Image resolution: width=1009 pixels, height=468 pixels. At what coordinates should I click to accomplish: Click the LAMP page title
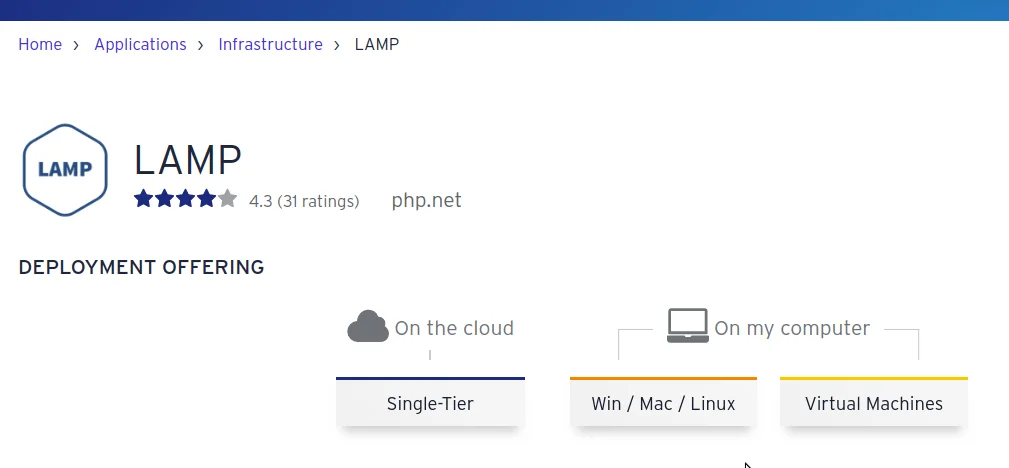pyautogui.click(x=188, y=160)
